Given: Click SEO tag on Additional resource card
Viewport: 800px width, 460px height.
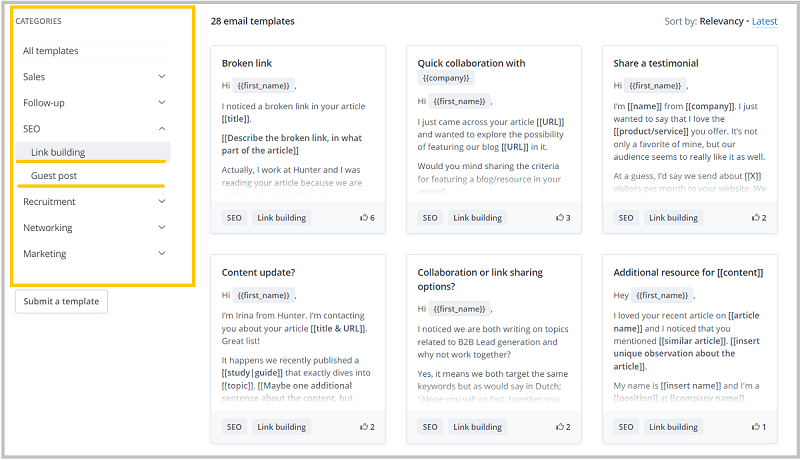Looking at the screenshot, I should [626, 427].
